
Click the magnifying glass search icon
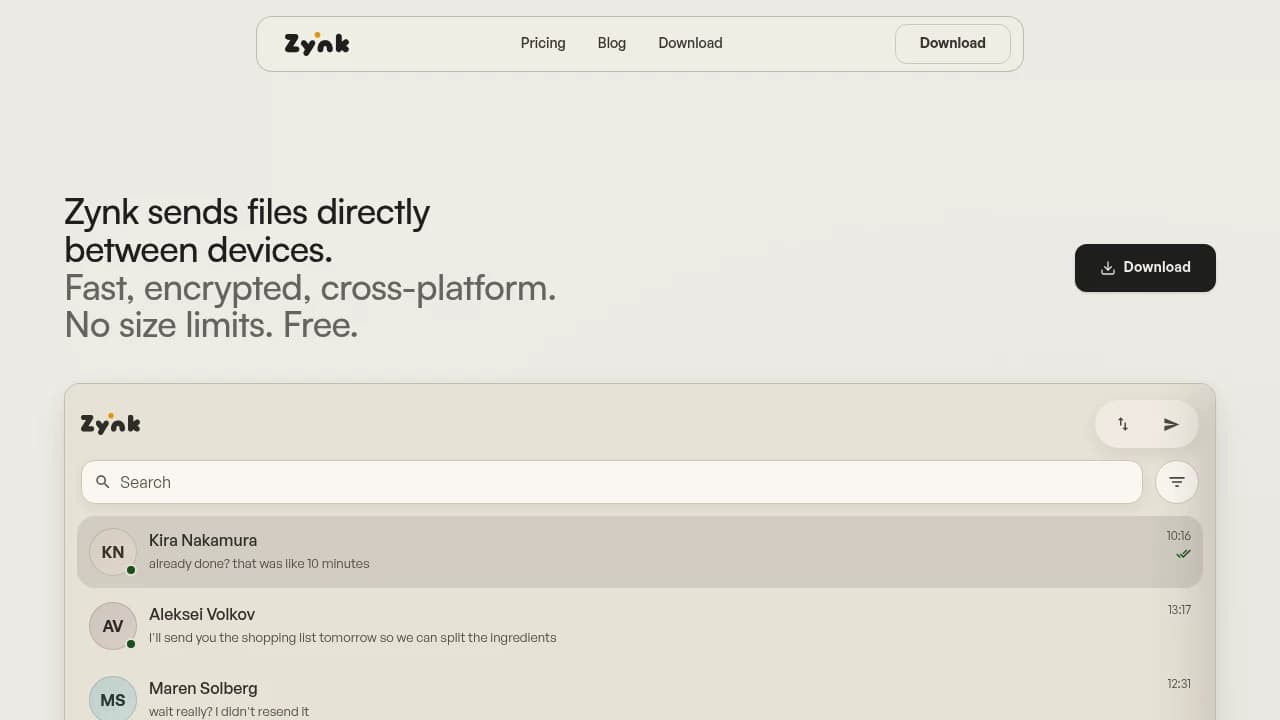102,482
